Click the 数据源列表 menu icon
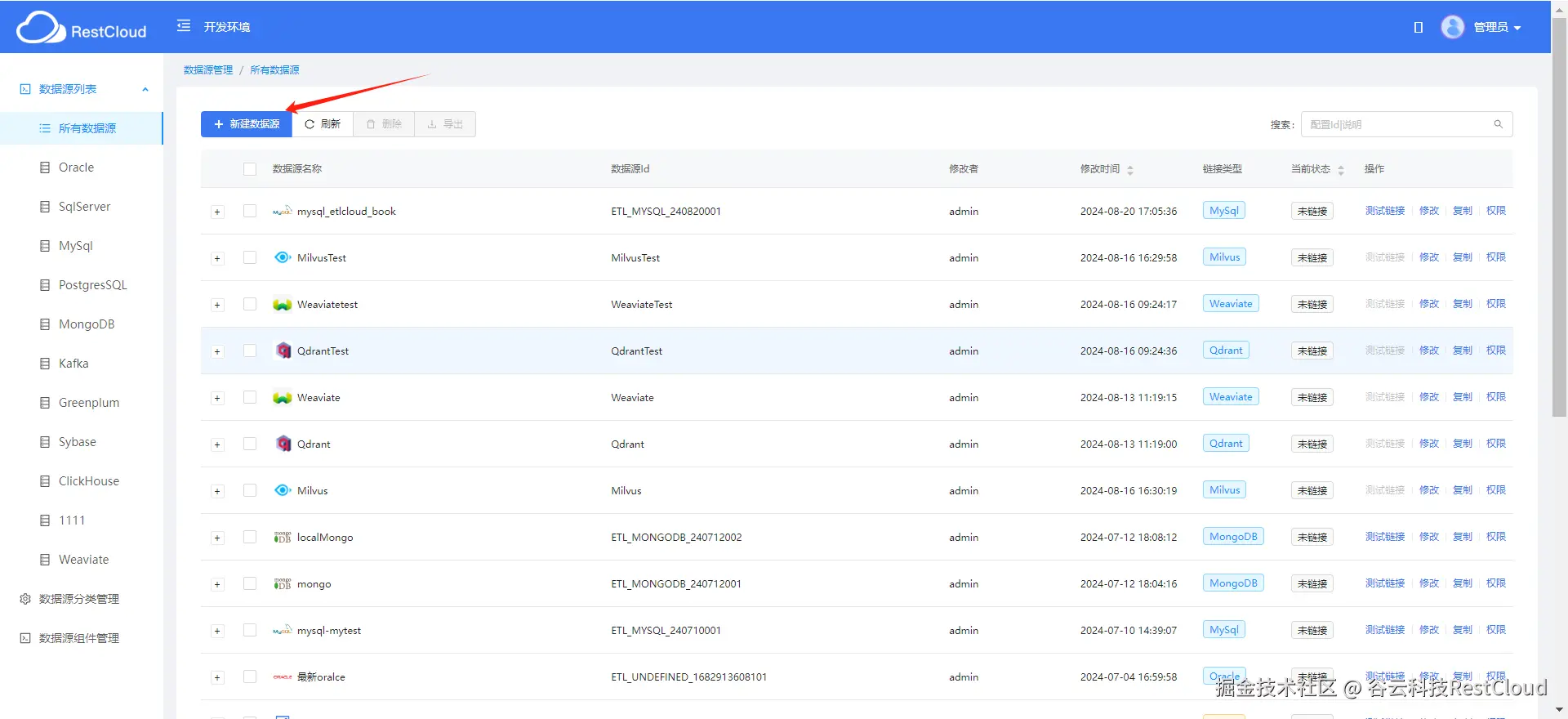 (x=25, y=89)
